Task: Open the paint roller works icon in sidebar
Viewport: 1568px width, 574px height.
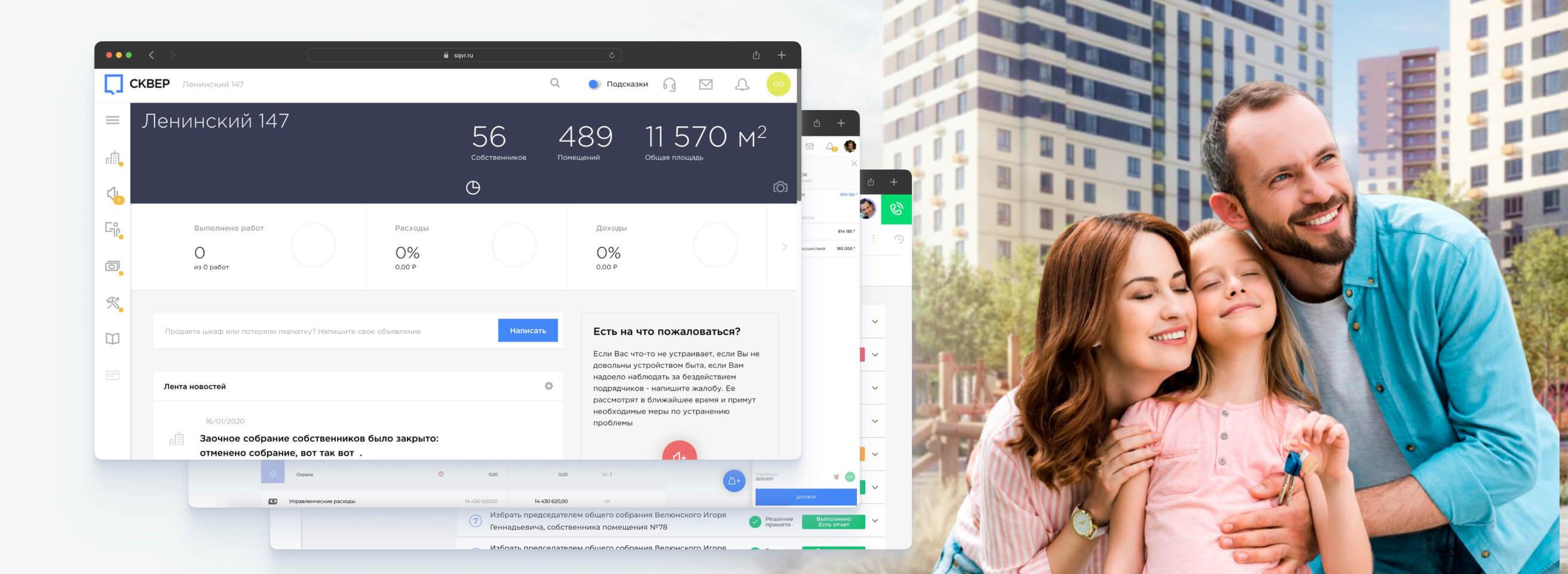Action: 113,230
